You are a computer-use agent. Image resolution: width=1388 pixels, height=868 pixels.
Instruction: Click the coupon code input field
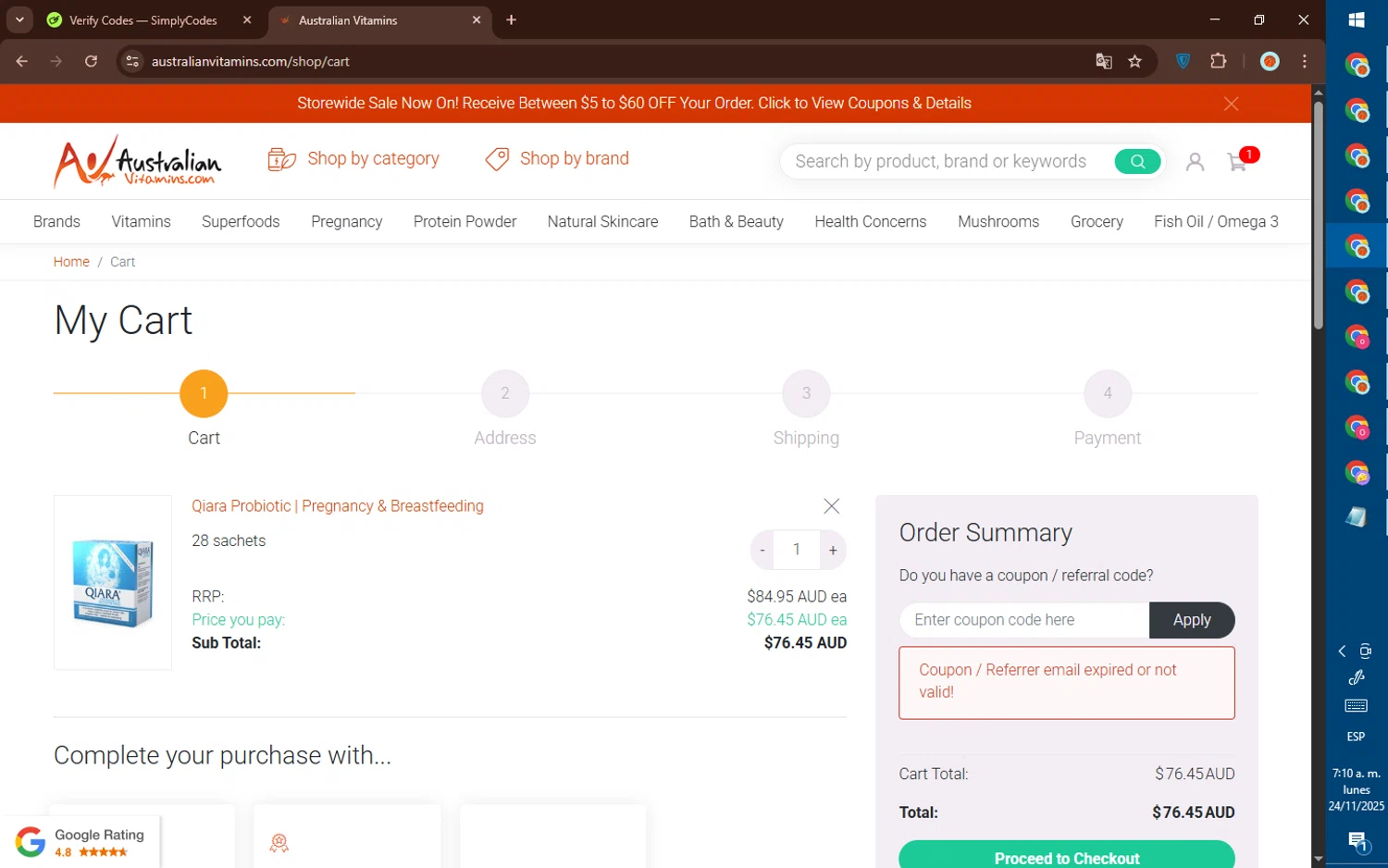tap(1024, 620)
